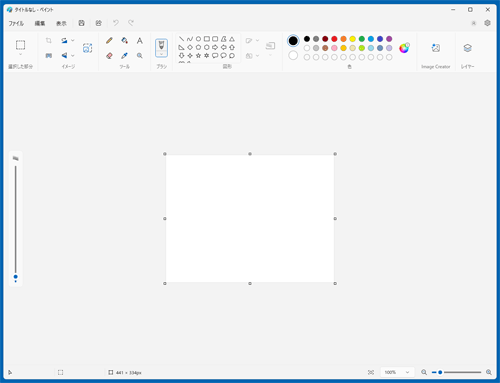Click the Crop image icon
This screenshot has height=383, width=500.
coord(49,41)
